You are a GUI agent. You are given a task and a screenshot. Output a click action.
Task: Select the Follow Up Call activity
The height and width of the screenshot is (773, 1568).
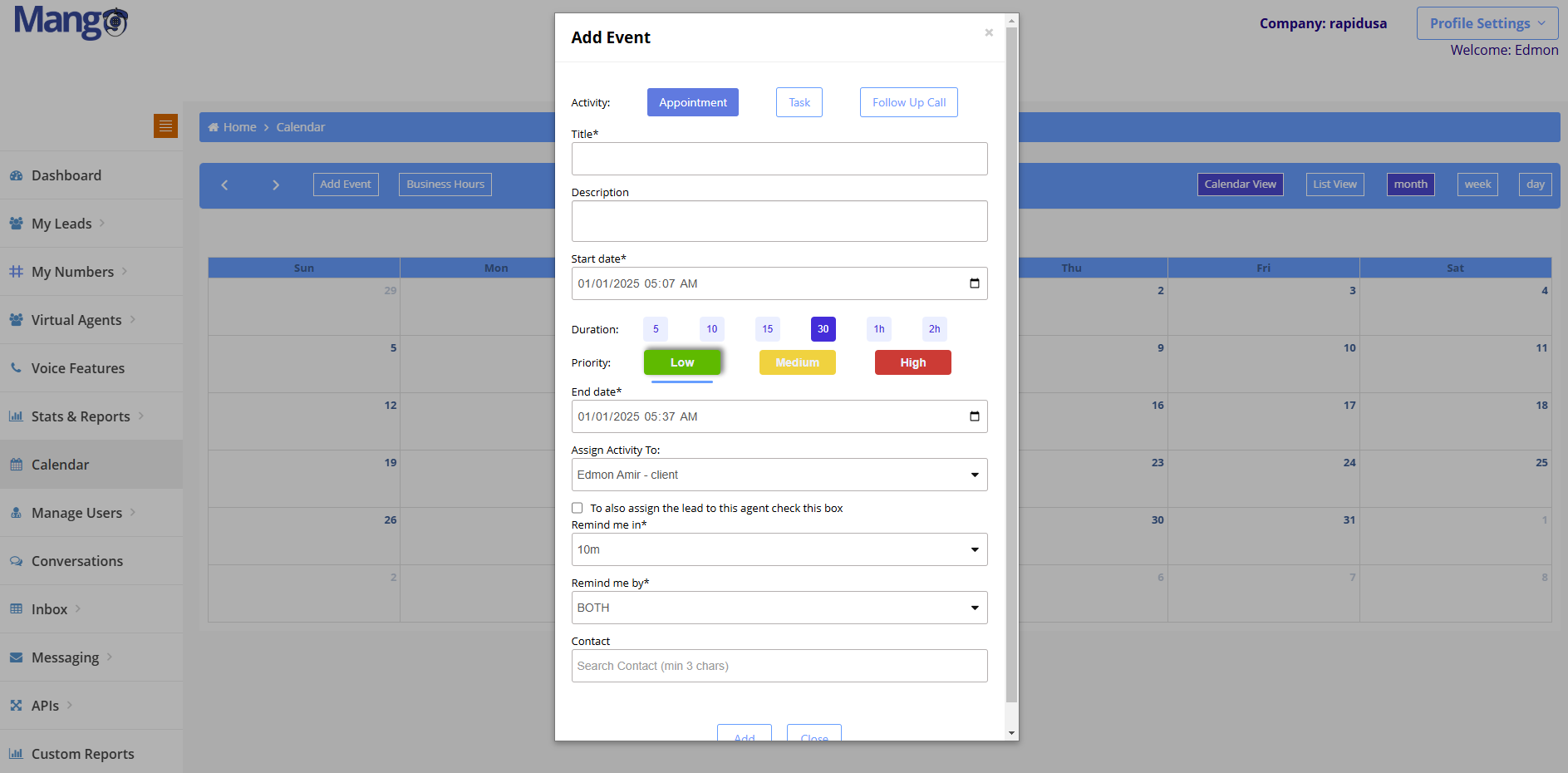908,101
